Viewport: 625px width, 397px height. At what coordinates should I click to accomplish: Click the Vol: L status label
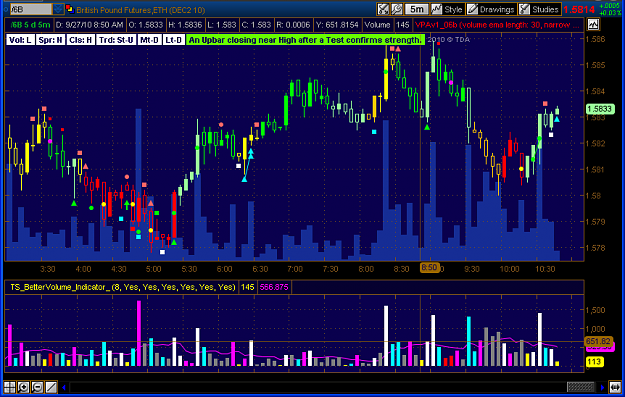(20, 40)
